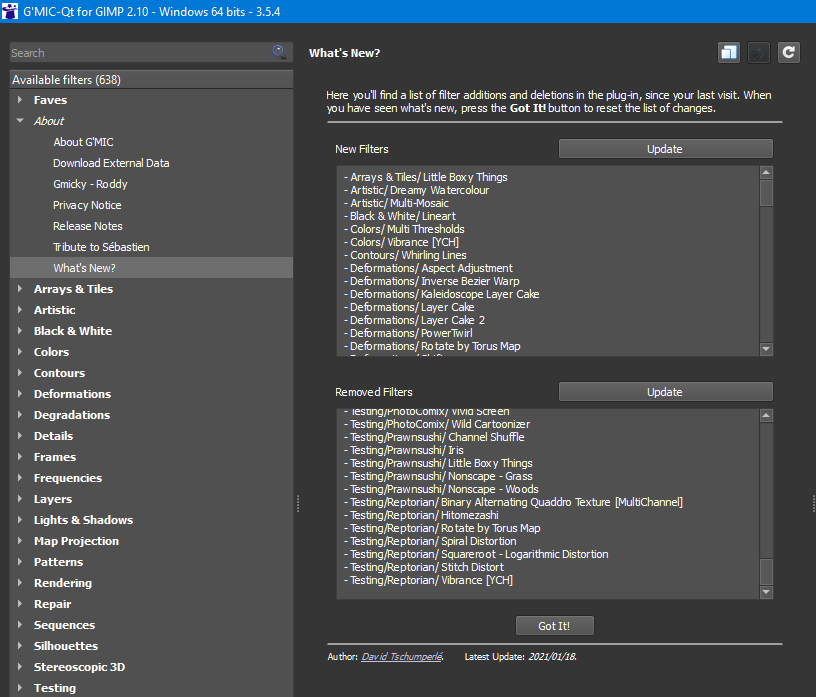The width and height of the screenshot is (816, 697).
Task: Expand the Contours category
Action: pyautogui.click(x=20, y=372)
